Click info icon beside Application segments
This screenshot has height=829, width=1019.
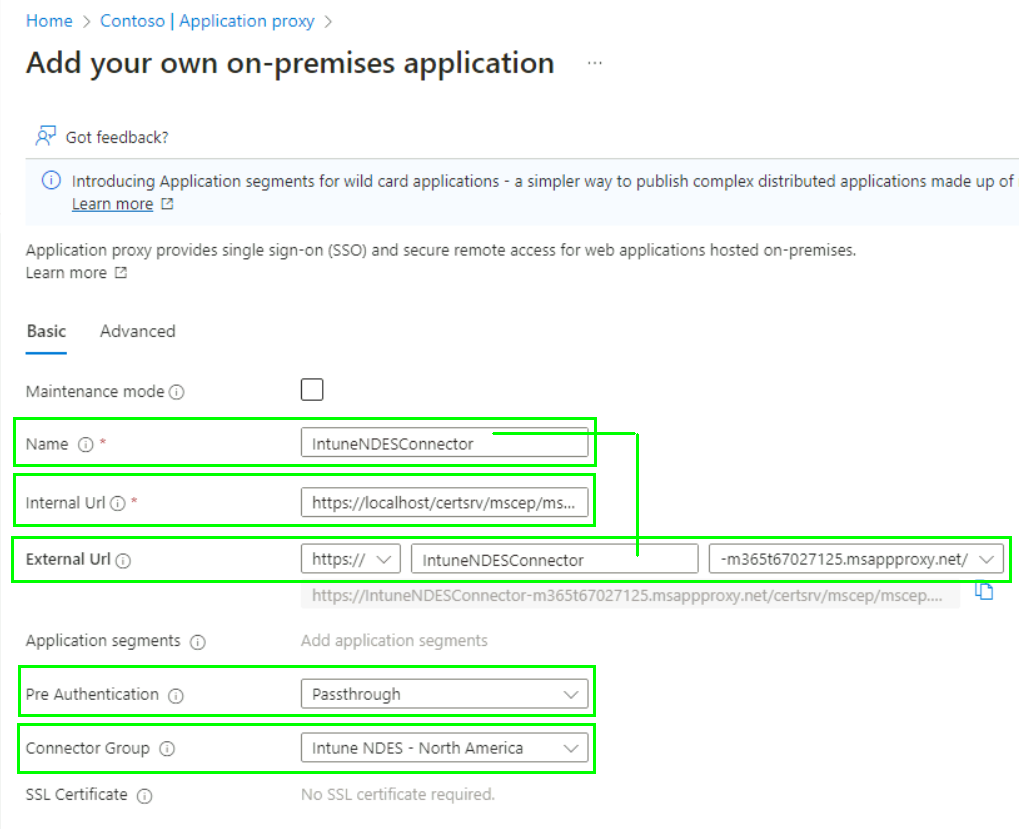point(198,642)
